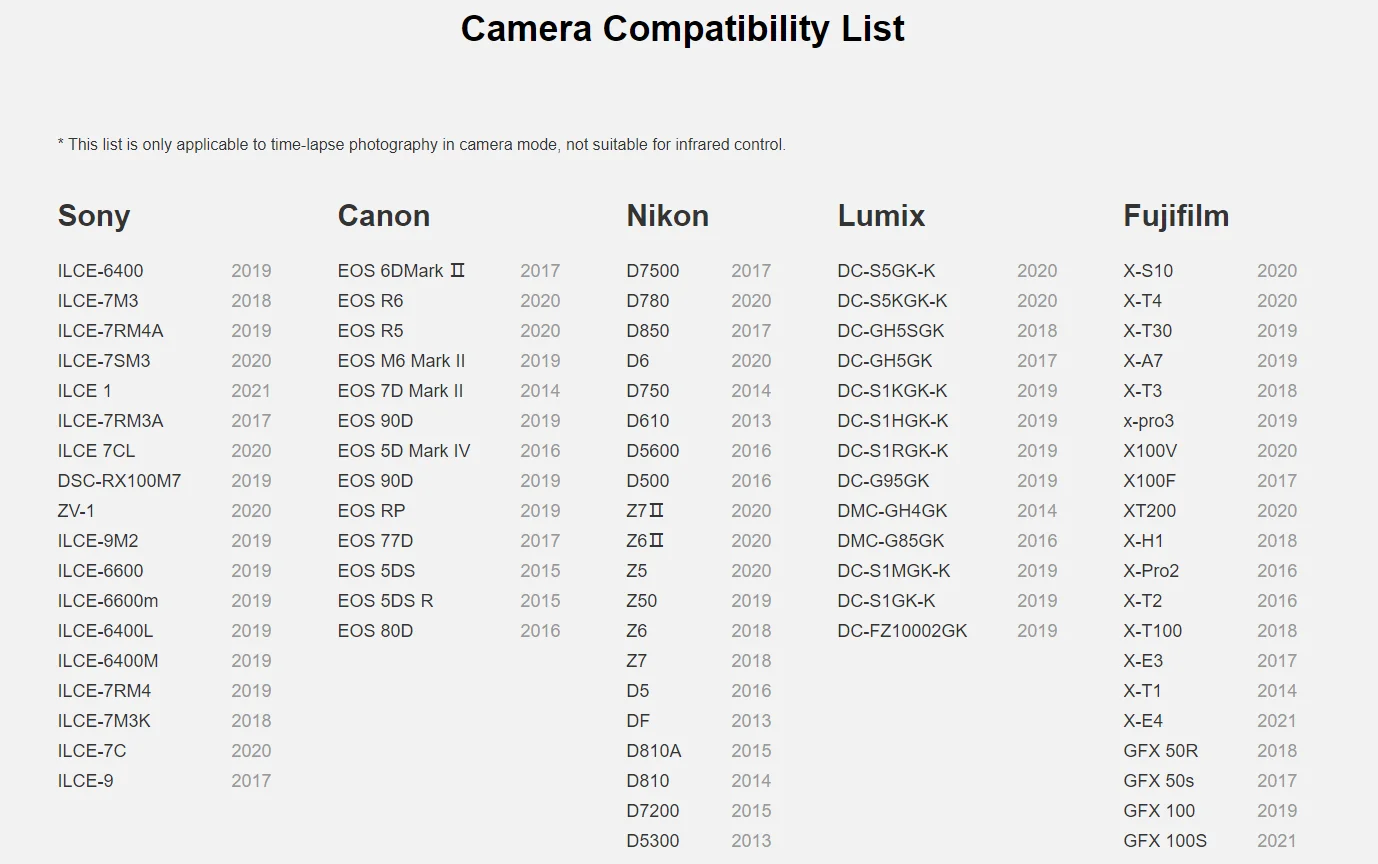The image size is (1378, 864).
Task: Click the "Fujifilm" brand heading
Action: (x=1176, y=216)
